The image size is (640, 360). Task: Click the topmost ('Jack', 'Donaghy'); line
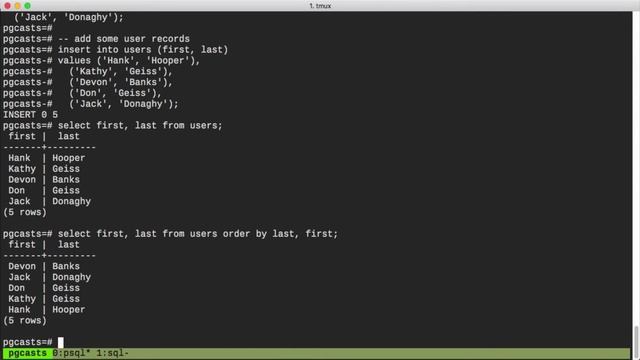69,17
